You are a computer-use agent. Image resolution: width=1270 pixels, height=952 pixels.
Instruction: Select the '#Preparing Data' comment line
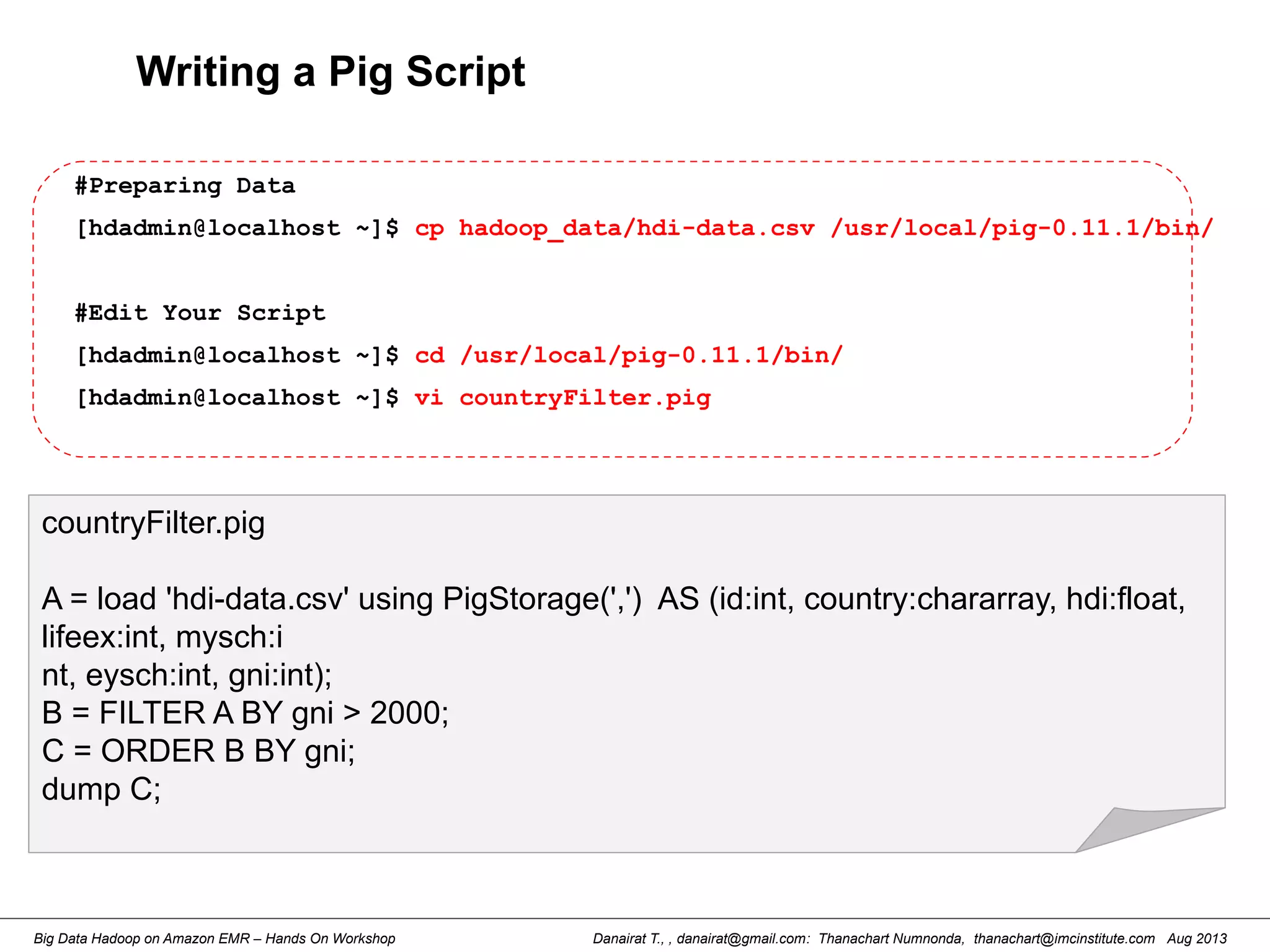(x=185, y=186)
